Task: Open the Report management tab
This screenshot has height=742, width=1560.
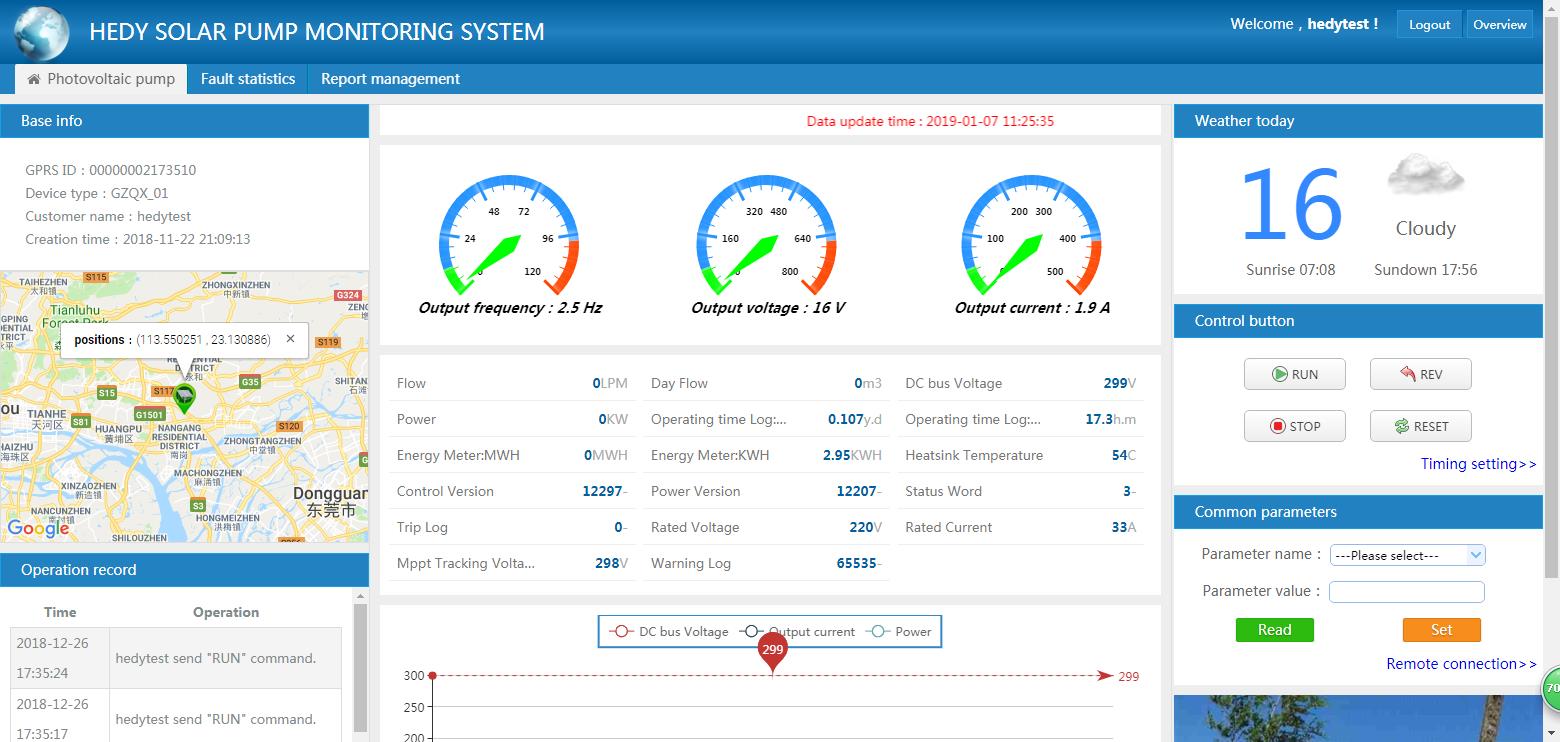Action: (x=390, y=79)
